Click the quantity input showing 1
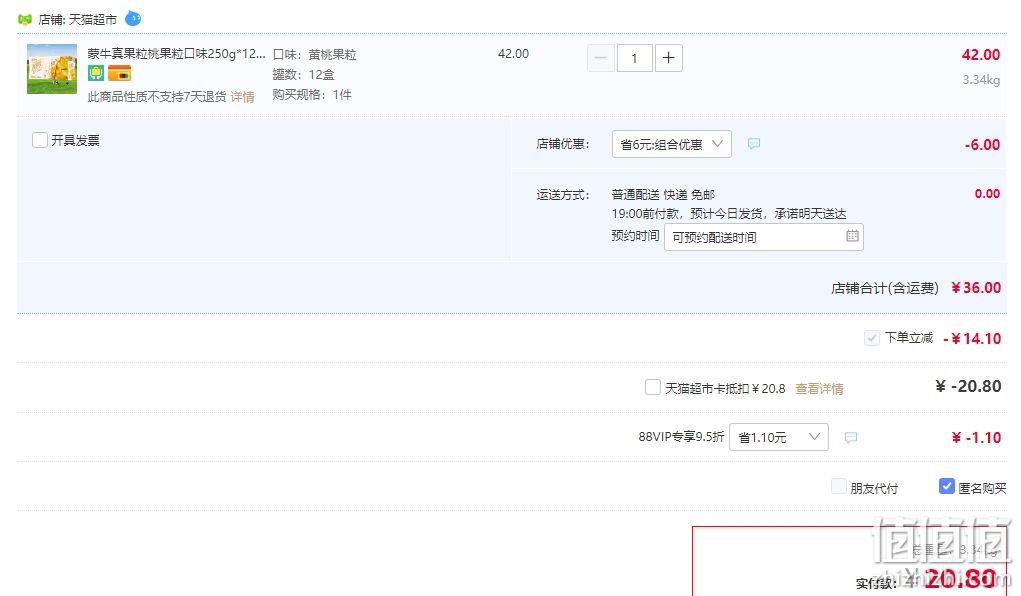The image size is (1021, 596). (x=634, y=58)
